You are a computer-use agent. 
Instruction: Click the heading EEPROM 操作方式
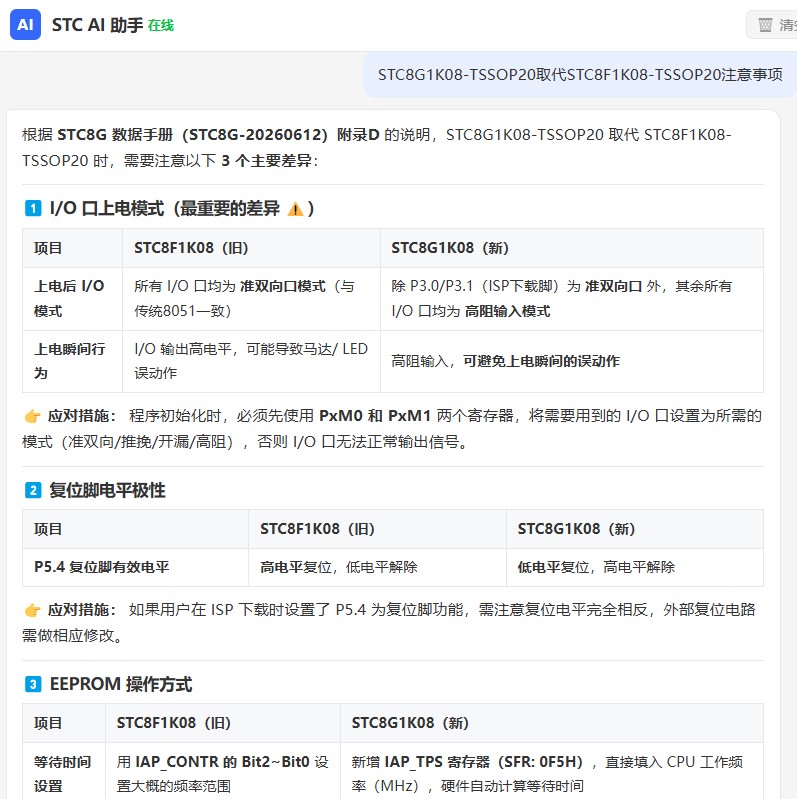pyautogui.click(x=121, y=684)
